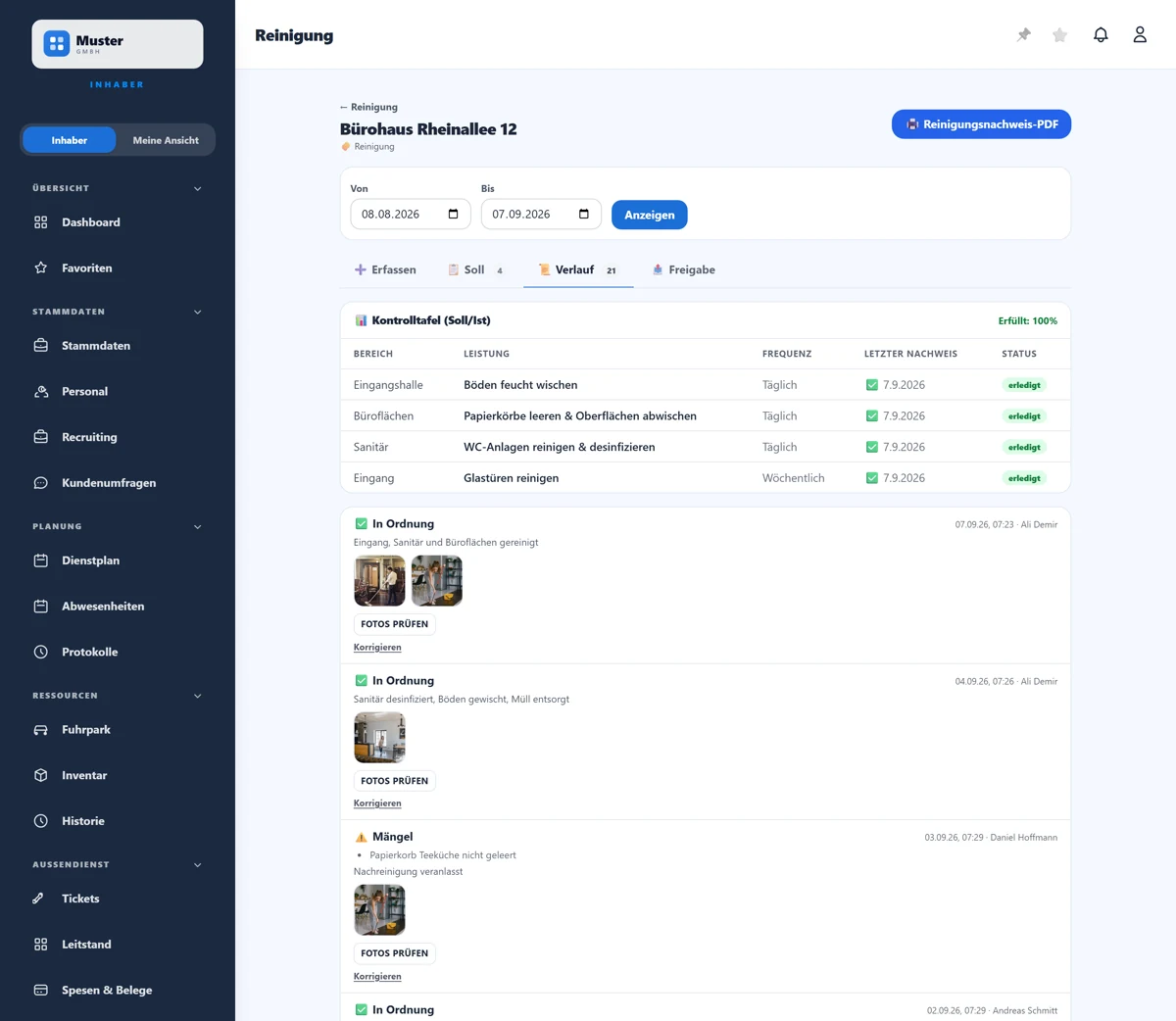Open Leitstand page

click(x=118, y=945)
